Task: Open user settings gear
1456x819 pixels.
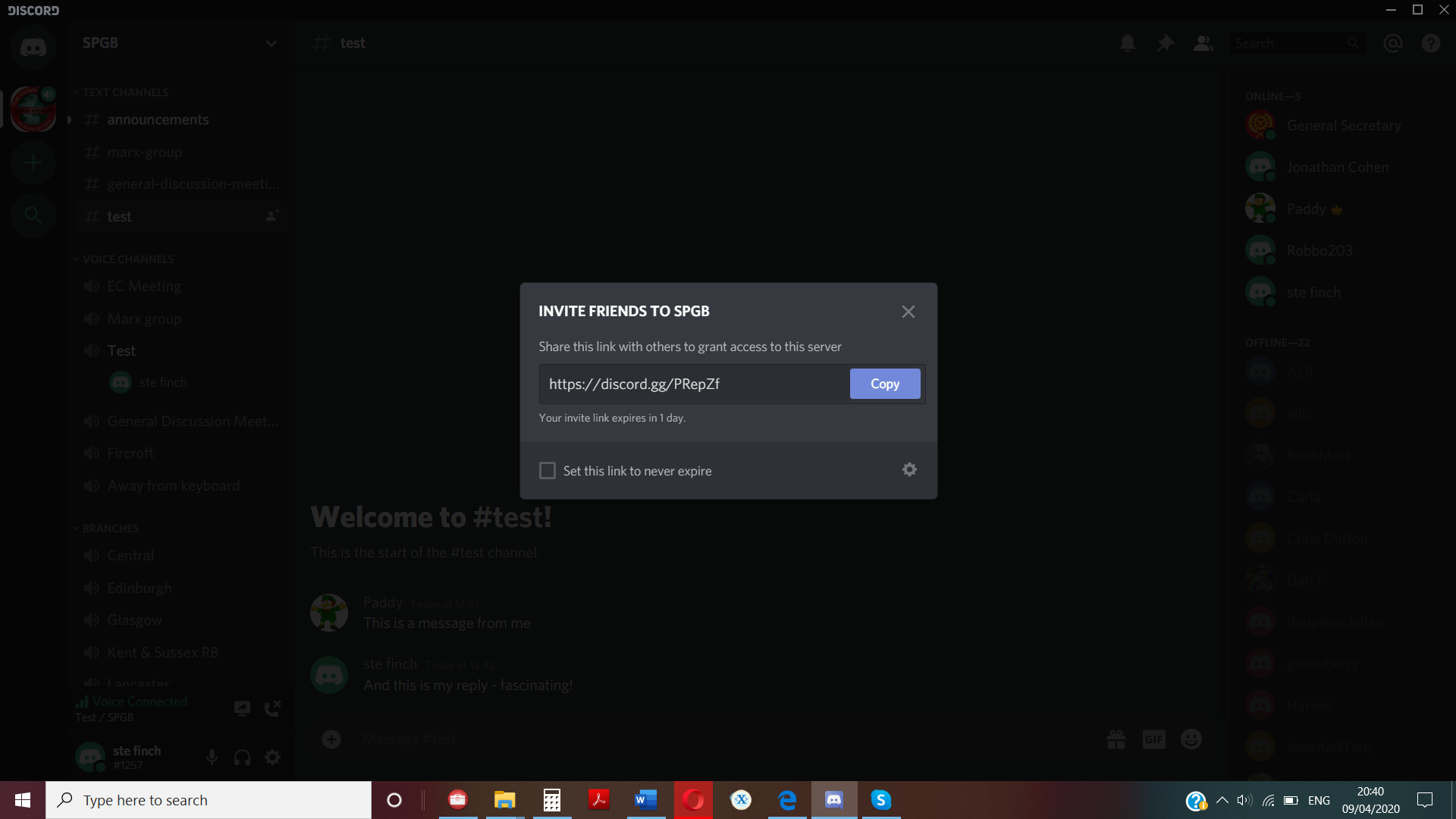Action: pos(272,757)
